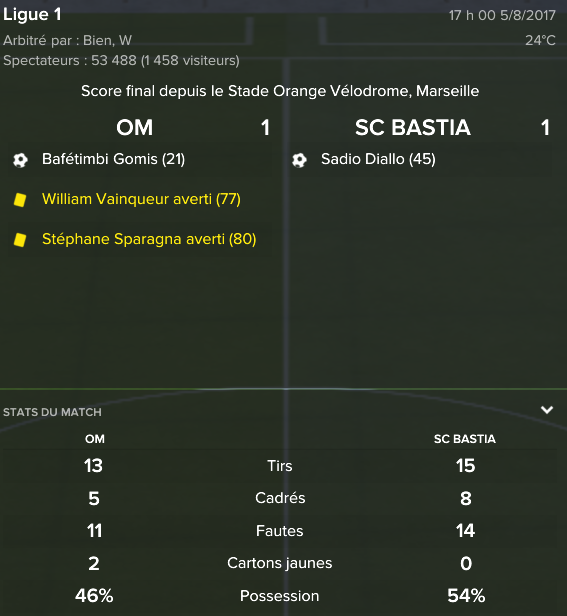The image size is (567, 616).
Task: Click the referee name Bien, W
Action: (107, 40)
